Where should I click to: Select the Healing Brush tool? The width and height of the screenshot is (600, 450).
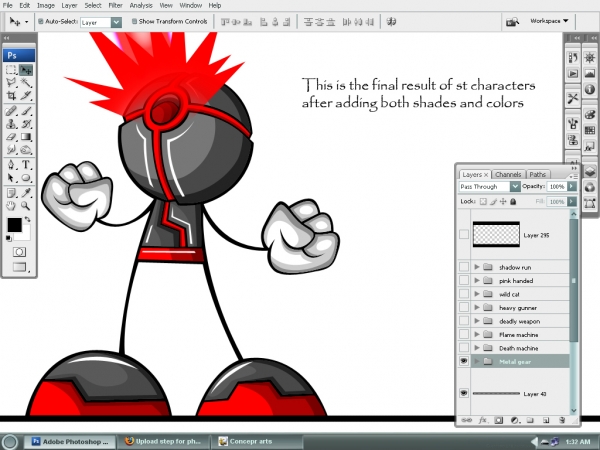pyautogui.click(x=11, y=111)
